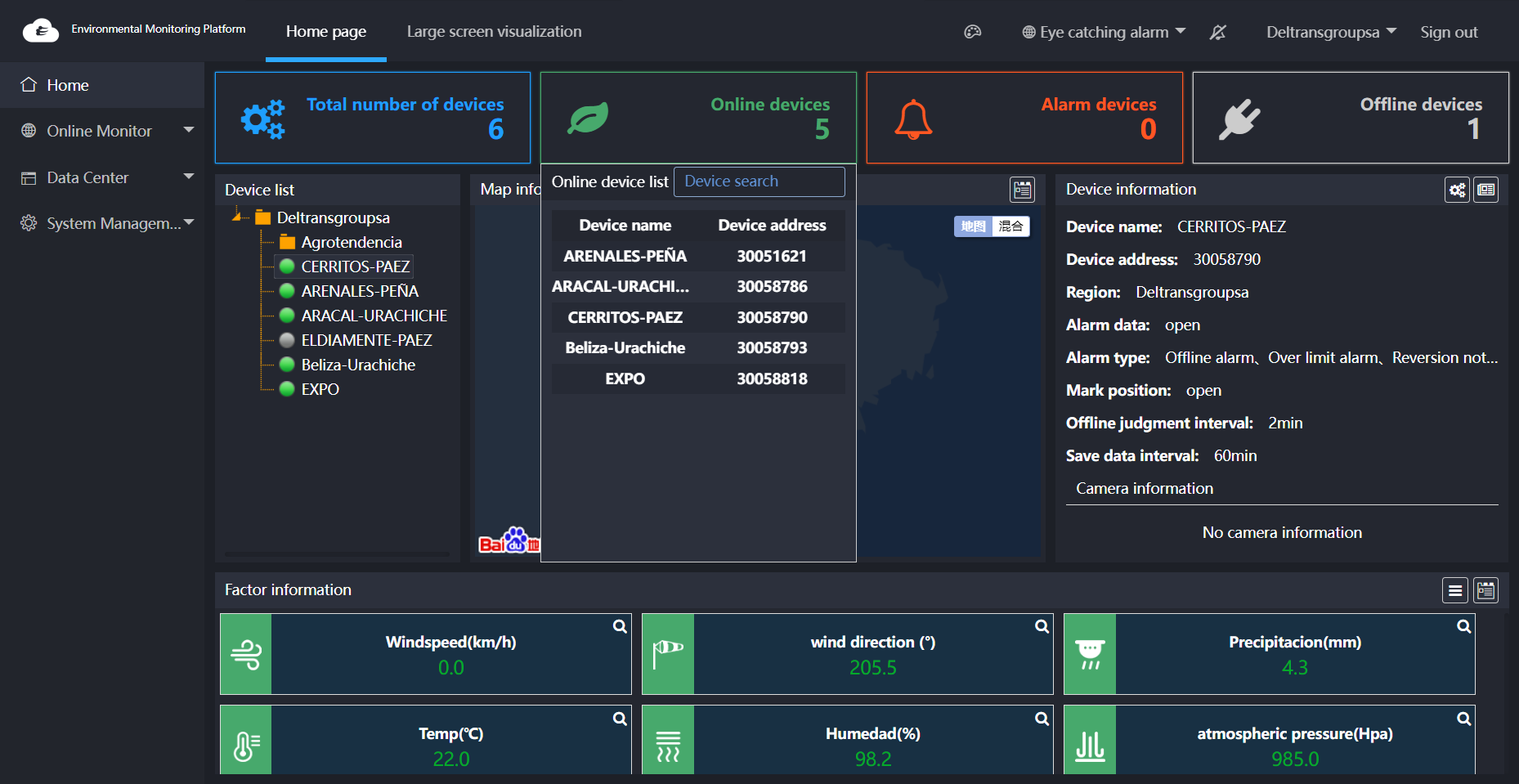The width and height of the screenshot is (1519, 784).
Task: Select CERRITOS-PAEZ in device tree
Action: (x=355, y=267)
